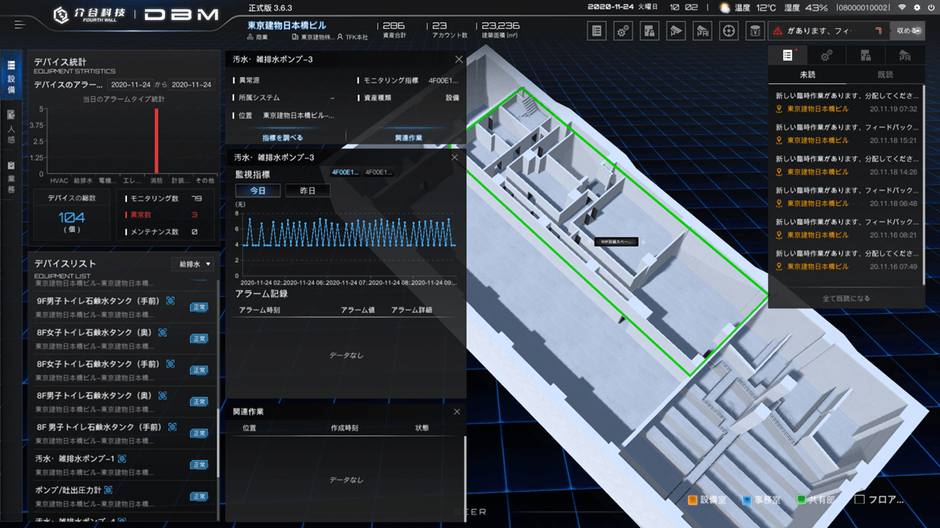Image resolution: width=940 pixels, height=528 pixels.
Task: Click the storage tank toolbar icon
Action: (755, 30)
